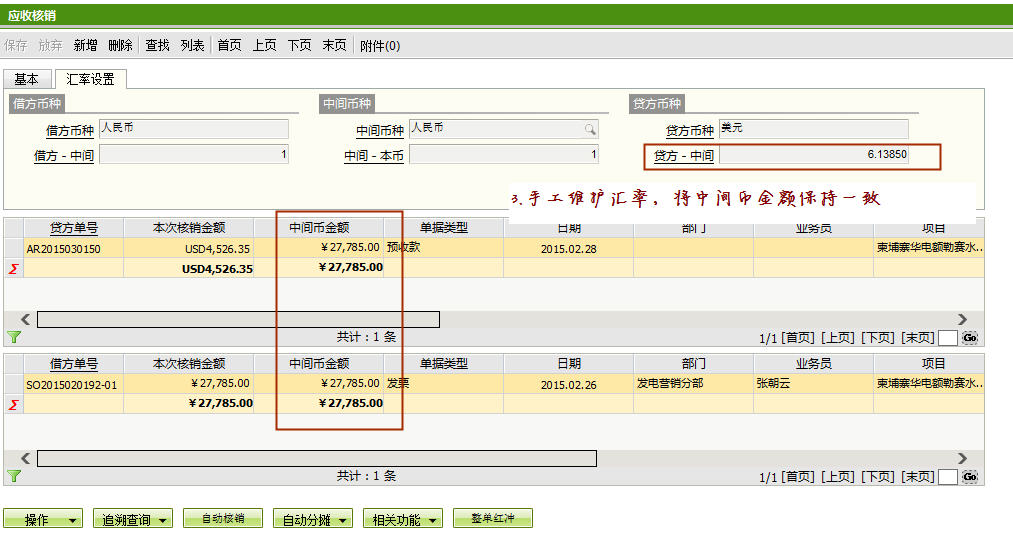Click the 中间币种 input field
This screenshot has width=1013, height=555.
[x=504, y=129]
